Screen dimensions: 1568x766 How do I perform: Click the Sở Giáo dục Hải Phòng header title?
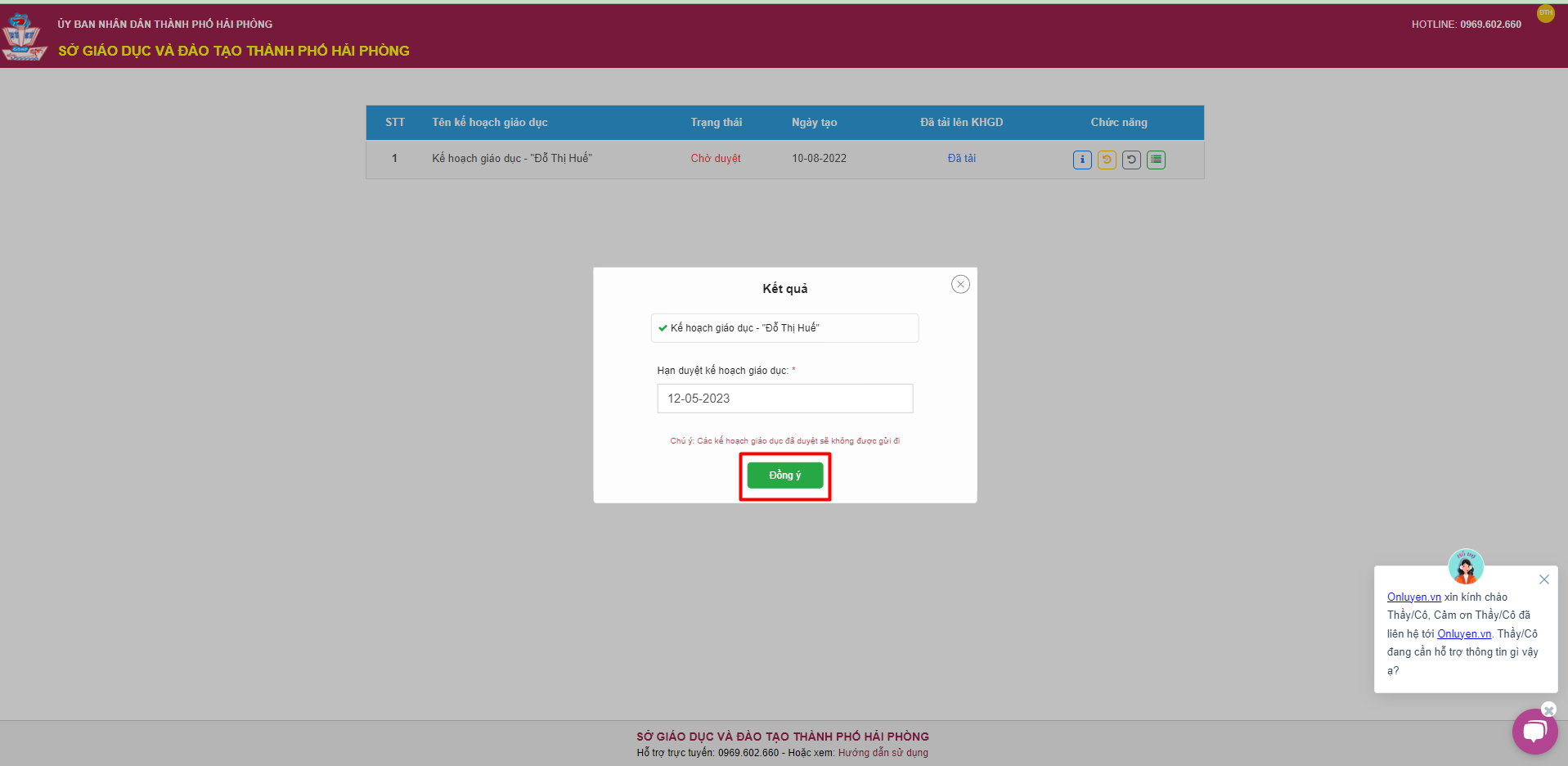point(234,51)
